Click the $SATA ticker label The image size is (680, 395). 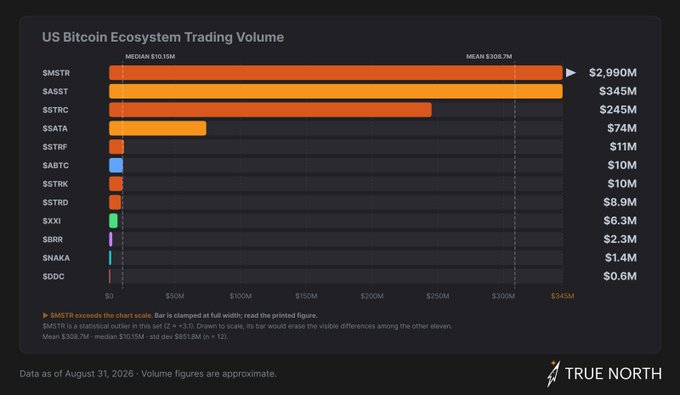click(x=55, y=128)
